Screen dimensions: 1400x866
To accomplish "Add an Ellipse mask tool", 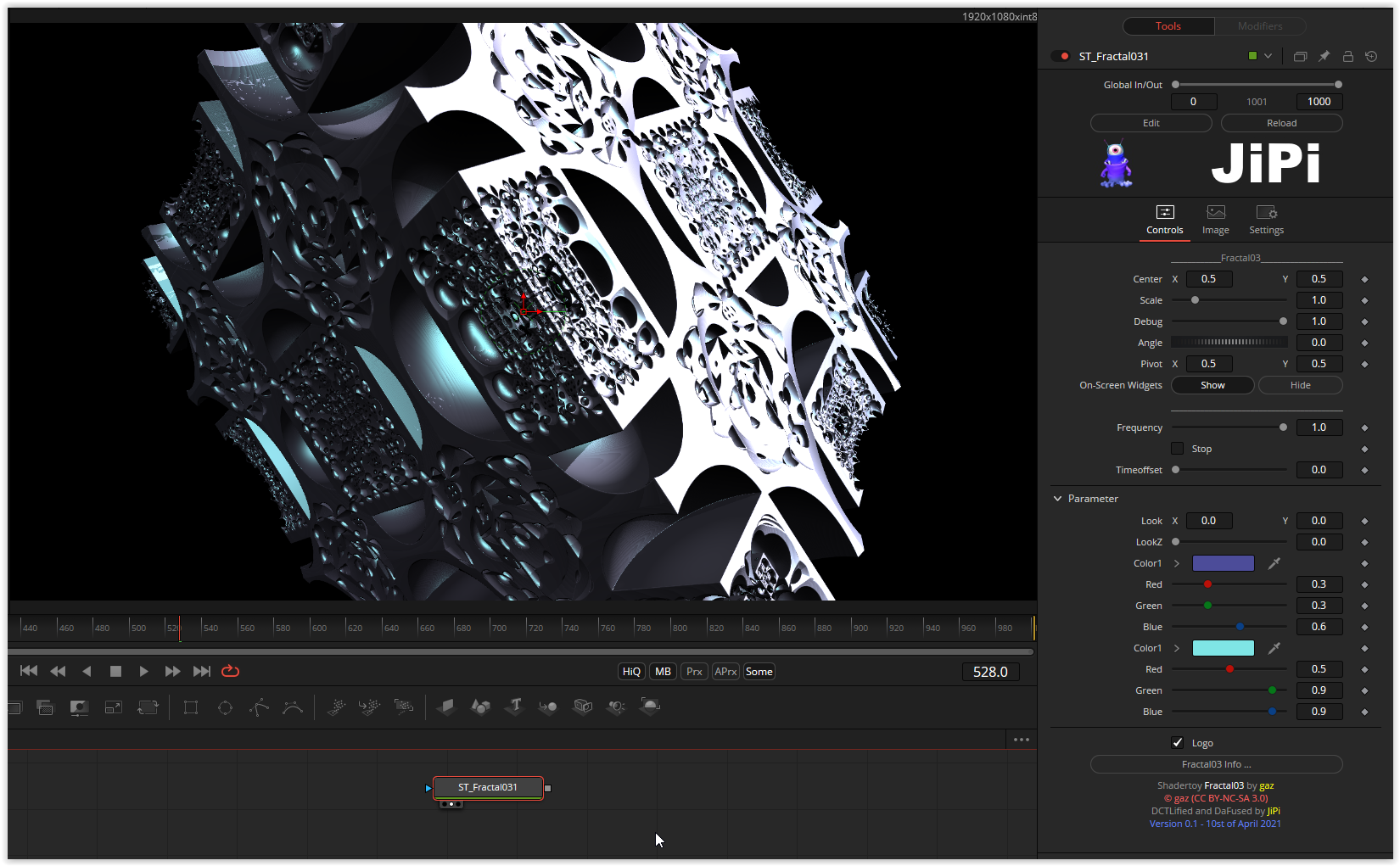I will click(225, 707).
